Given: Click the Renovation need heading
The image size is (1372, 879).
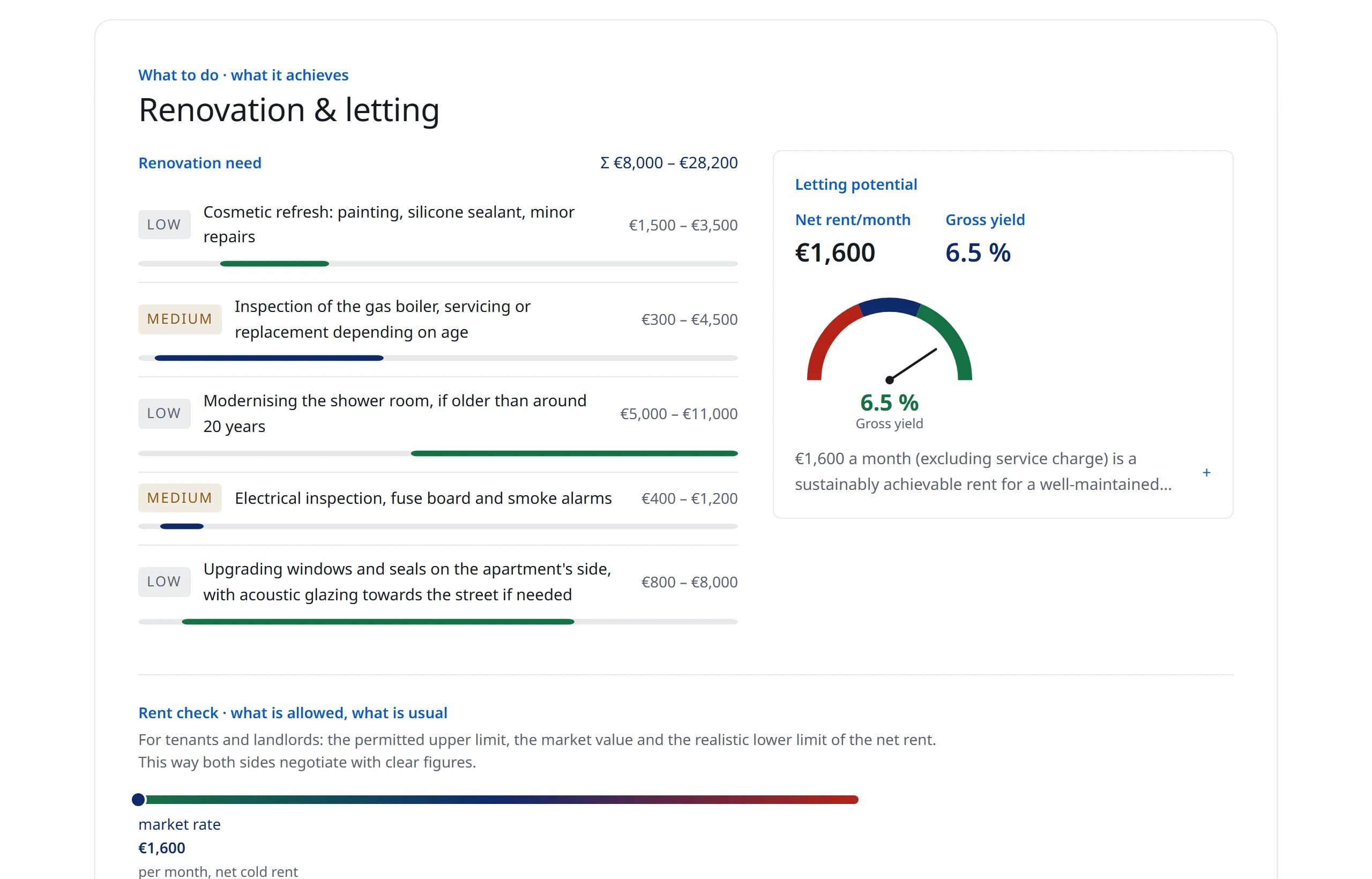Looking at the screenshot, I should (x=200, y=163).
